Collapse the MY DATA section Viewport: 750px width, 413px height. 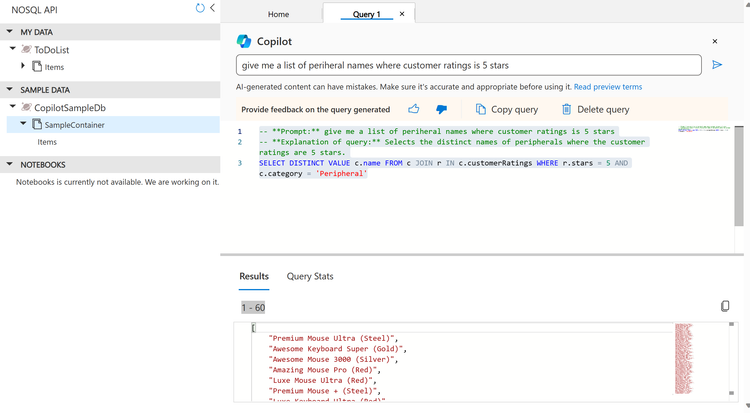click(10, 32)
